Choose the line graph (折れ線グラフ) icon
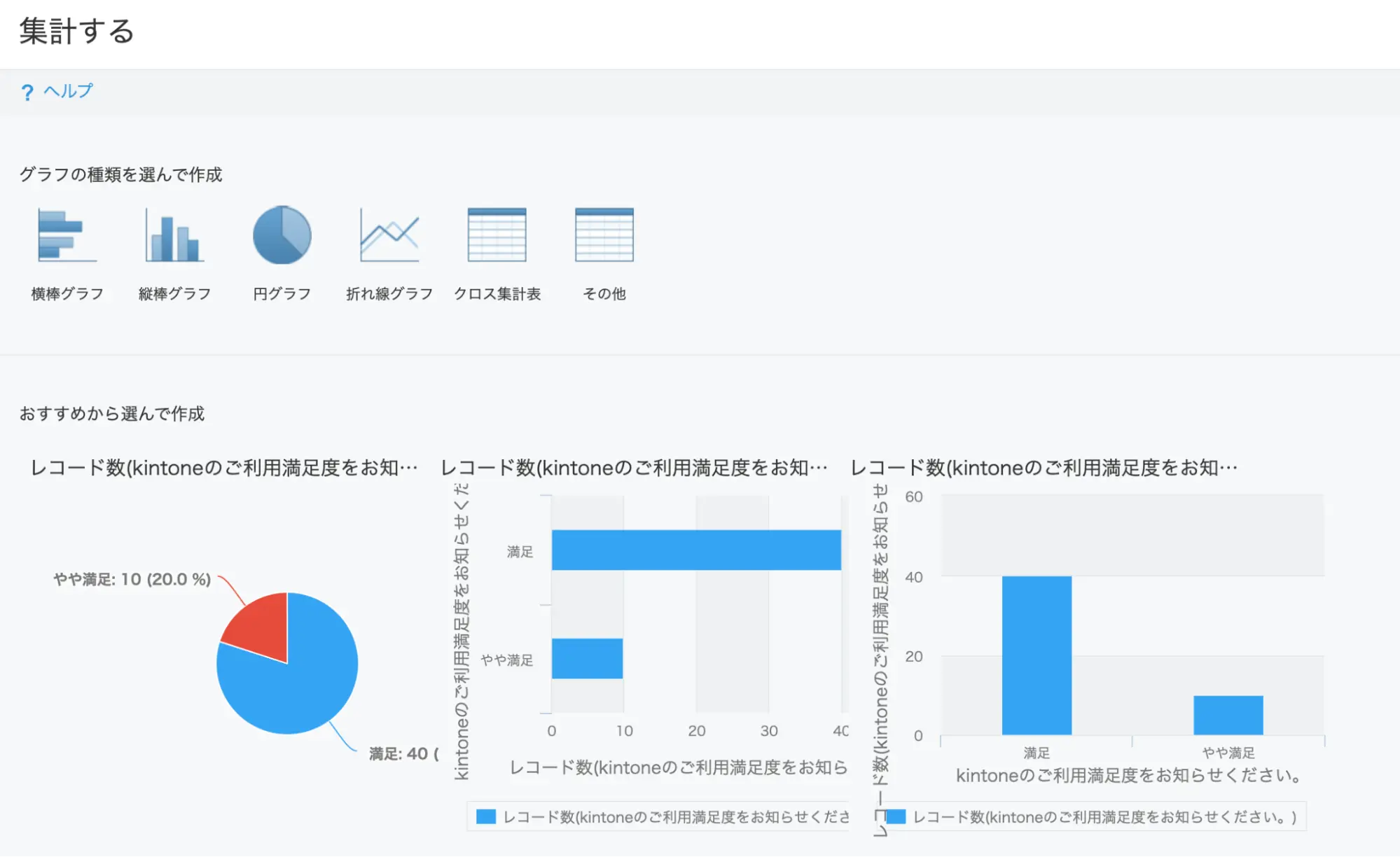This screenshot has width=1400, height=857. tap(389, 236)
